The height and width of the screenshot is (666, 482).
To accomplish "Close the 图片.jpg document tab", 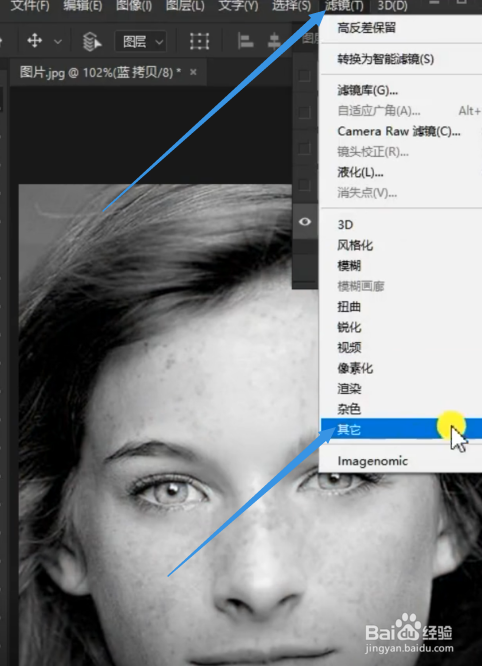I will click(193, 72).
